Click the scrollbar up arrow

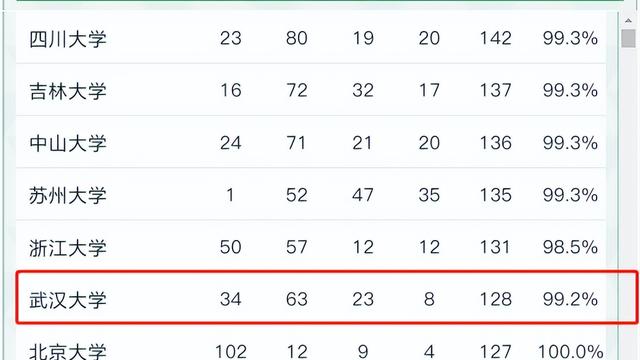pyautogui.click(x=628, y=20)
